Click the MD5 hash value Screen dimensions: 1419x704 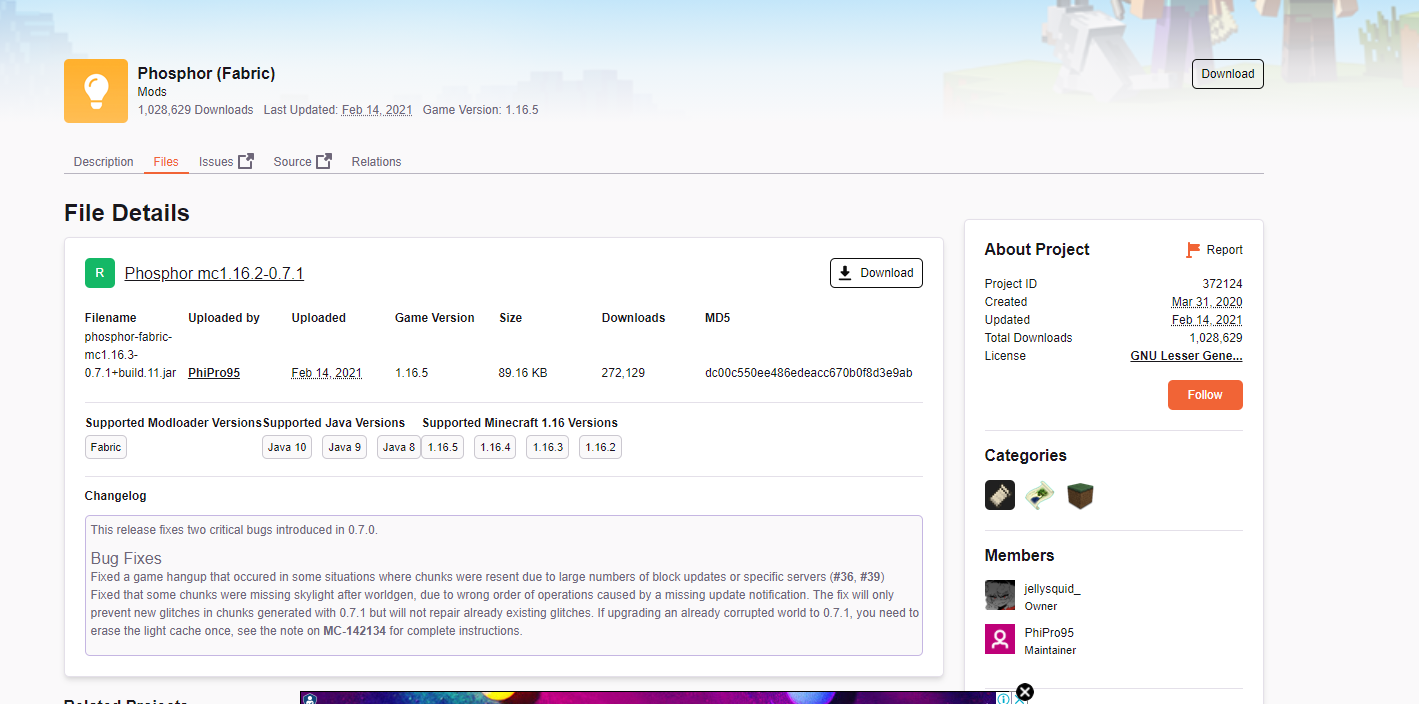point(809,373)
